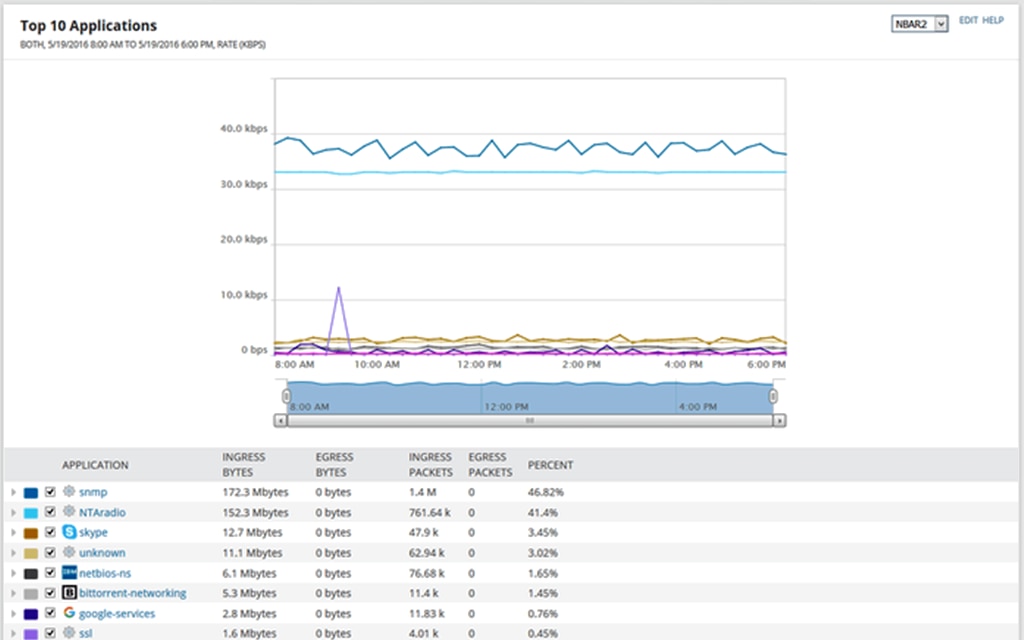Click the Skype application icon

pos(69,532)
